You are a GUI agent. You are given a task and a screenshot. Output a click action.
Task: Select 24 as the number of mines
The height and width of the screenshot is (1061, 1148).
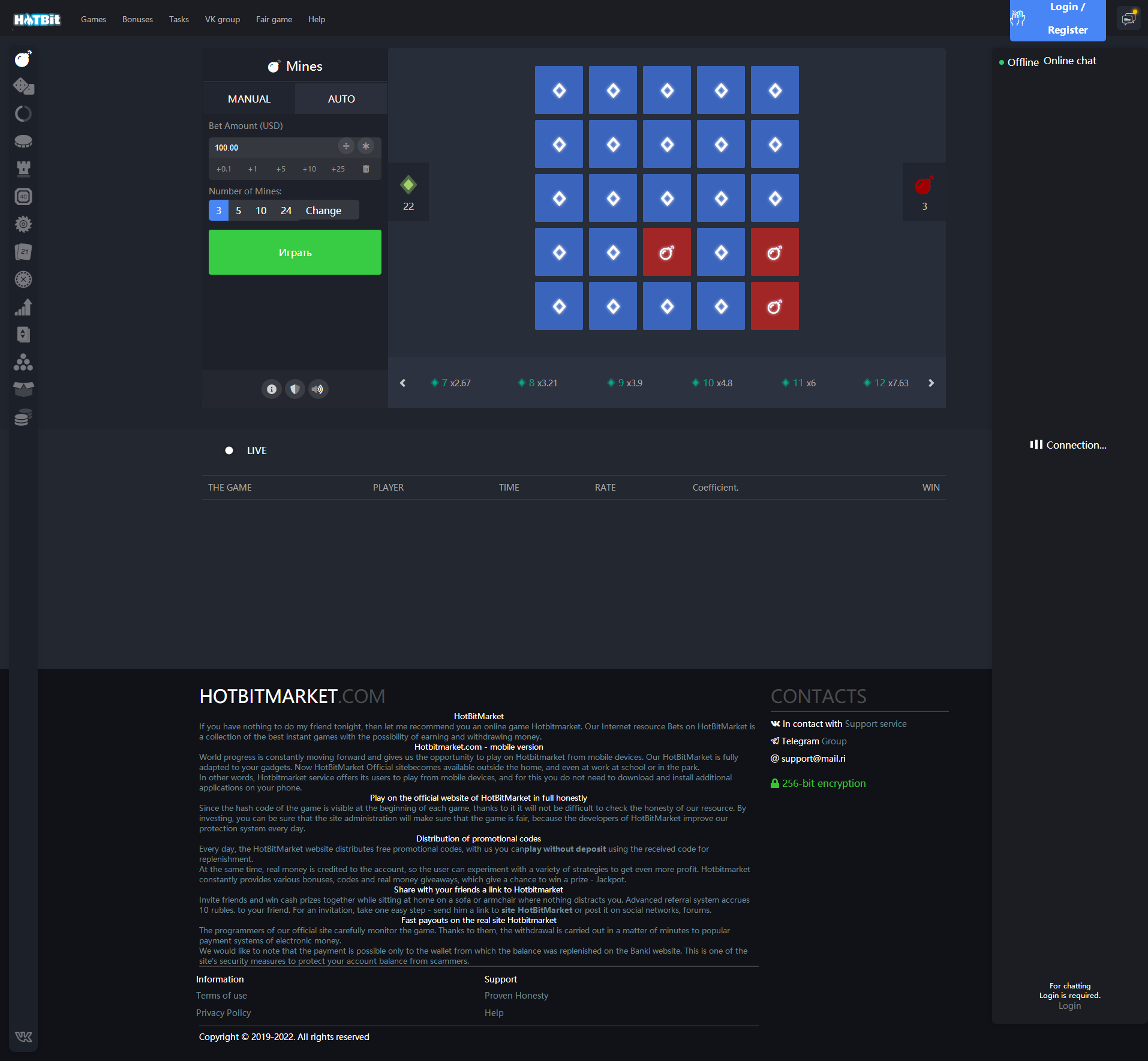[286, 211]
